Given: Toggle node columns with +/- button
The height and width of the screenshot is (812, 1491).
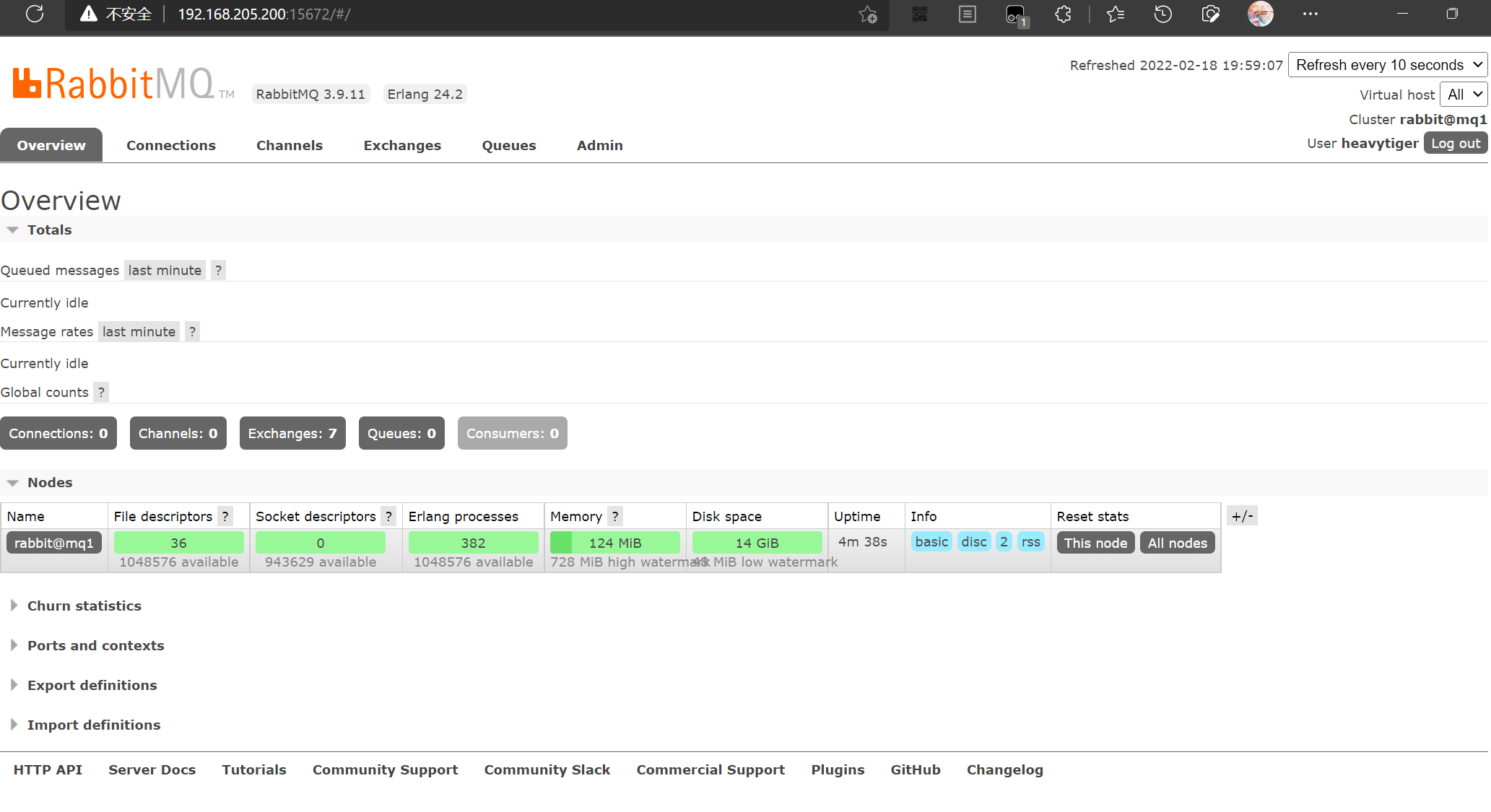Looking at the screenshot, I should click(1242, 516).
